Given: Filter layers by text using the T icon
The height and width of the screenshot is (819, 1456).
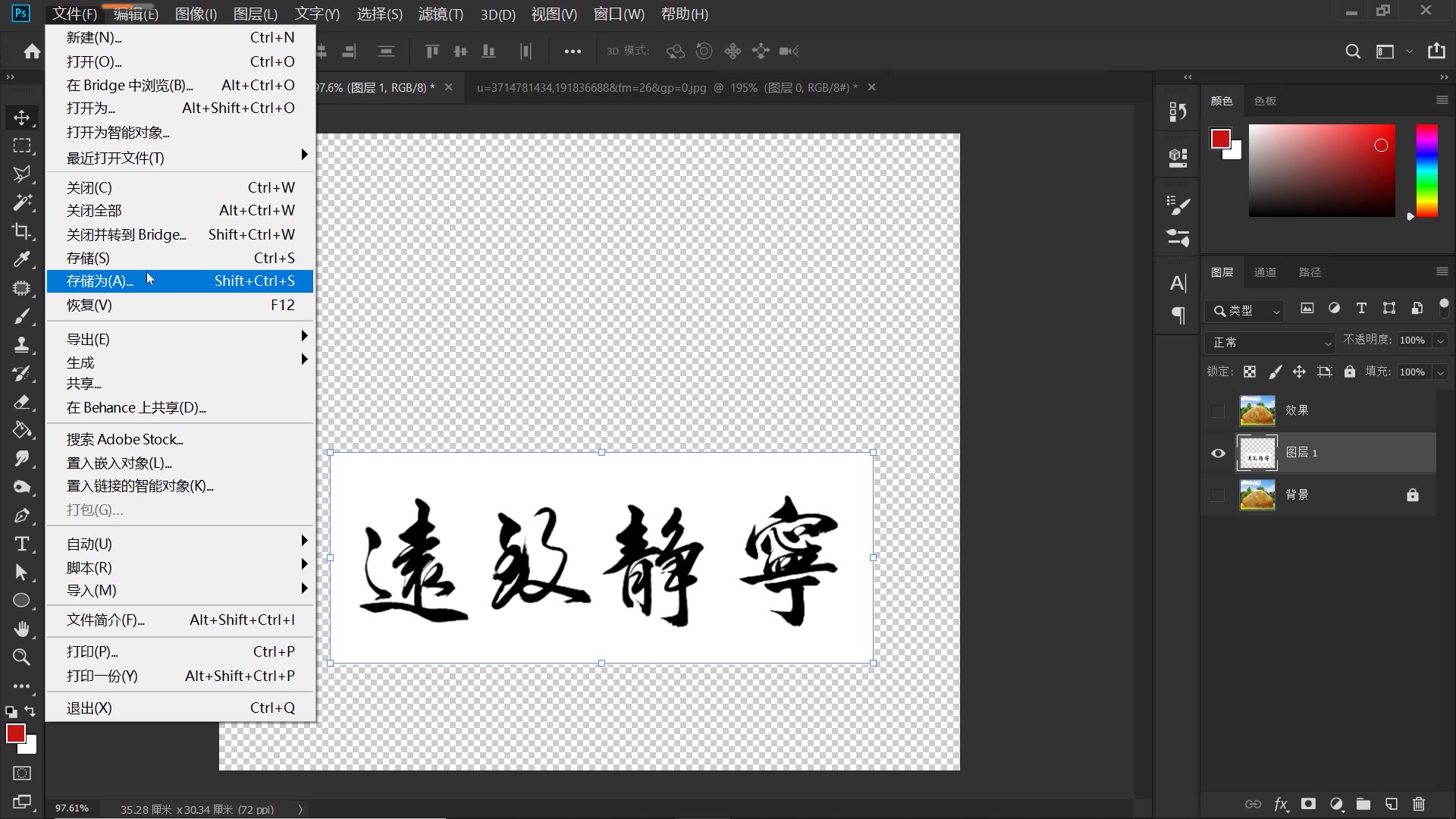Looking at the screenshot, I should (x=1360, y=309).
